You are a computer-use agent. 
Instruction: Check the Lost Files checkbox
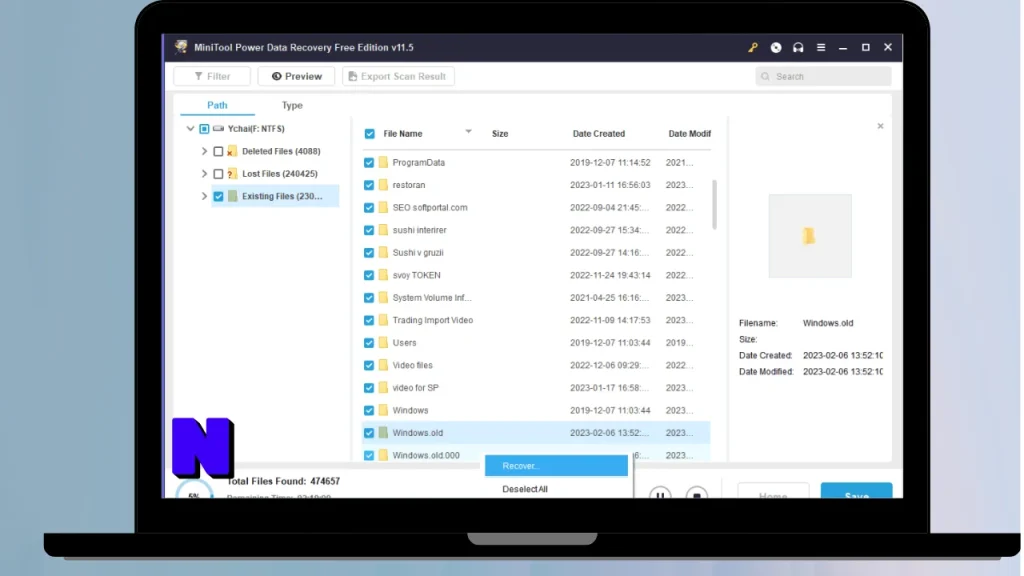(x=218, y=174)
